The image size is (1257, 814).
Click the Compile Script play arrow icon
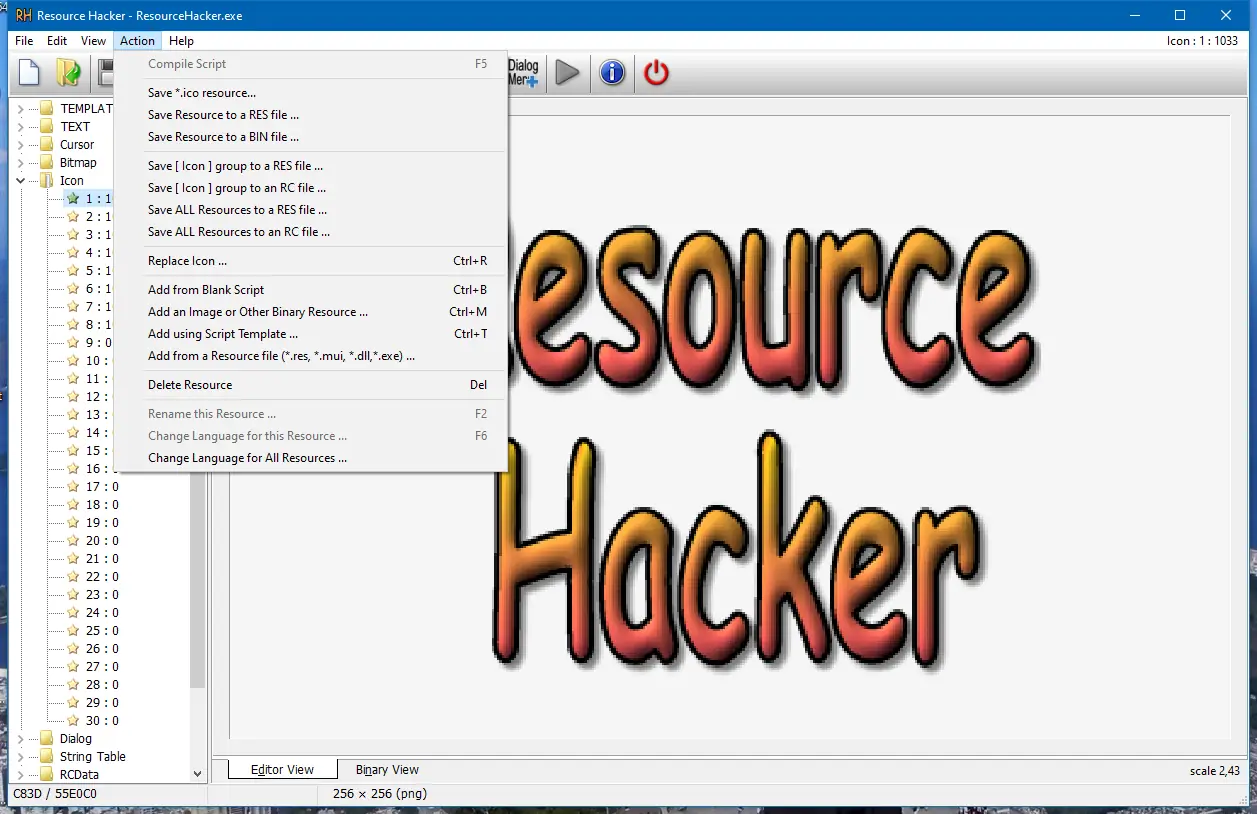click(567, 73)
